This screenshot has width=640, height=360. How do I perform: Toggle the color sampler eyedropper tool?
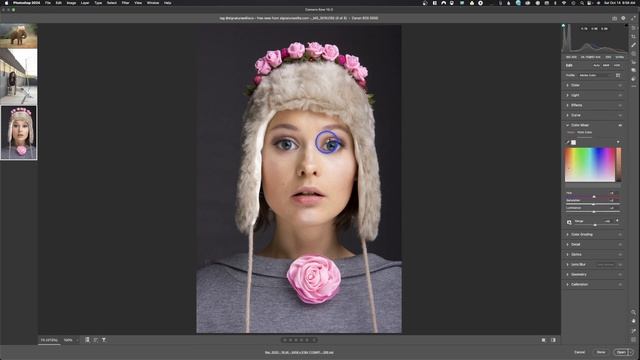click(x=633, y=331)
